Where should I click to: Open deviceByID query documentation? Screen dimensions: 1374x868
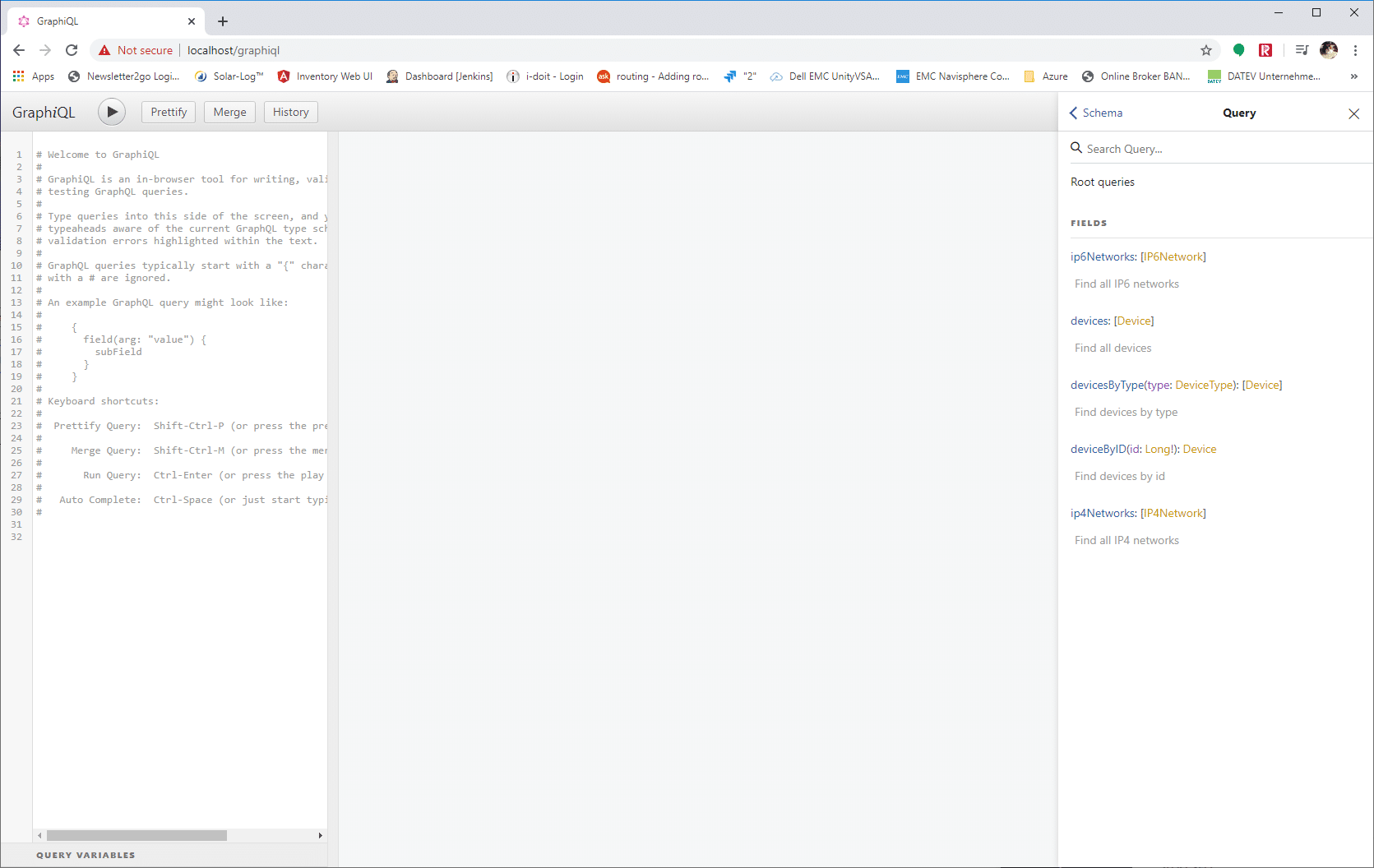tap(1099, 449)
